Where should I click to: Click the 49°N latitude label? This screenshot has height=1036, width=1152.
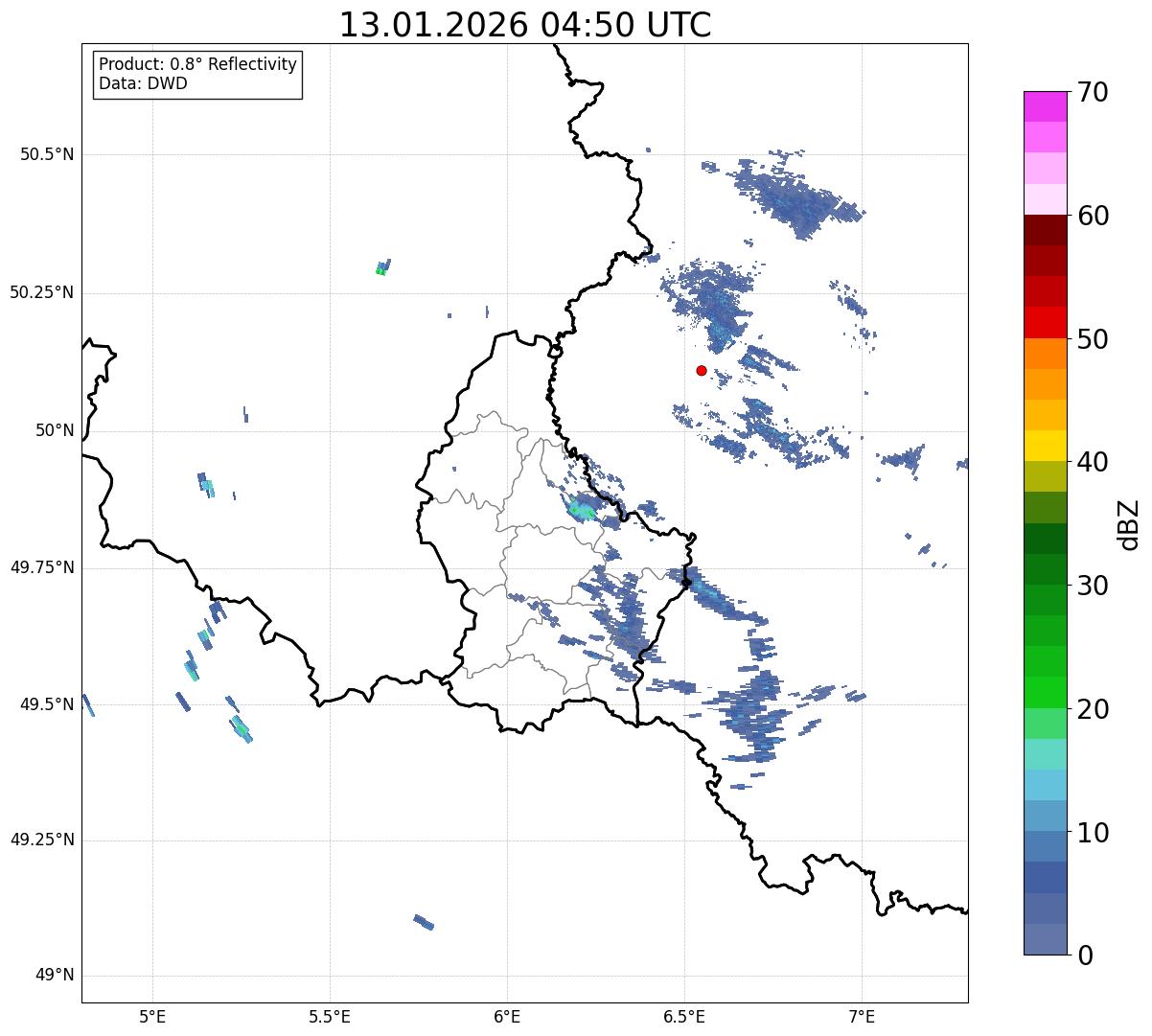pos(55,976)
